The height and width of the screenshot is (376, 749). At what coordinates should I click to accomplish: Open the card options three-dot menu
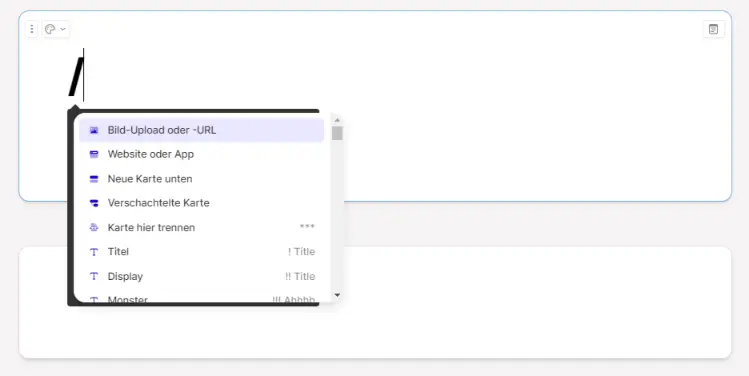32,30
